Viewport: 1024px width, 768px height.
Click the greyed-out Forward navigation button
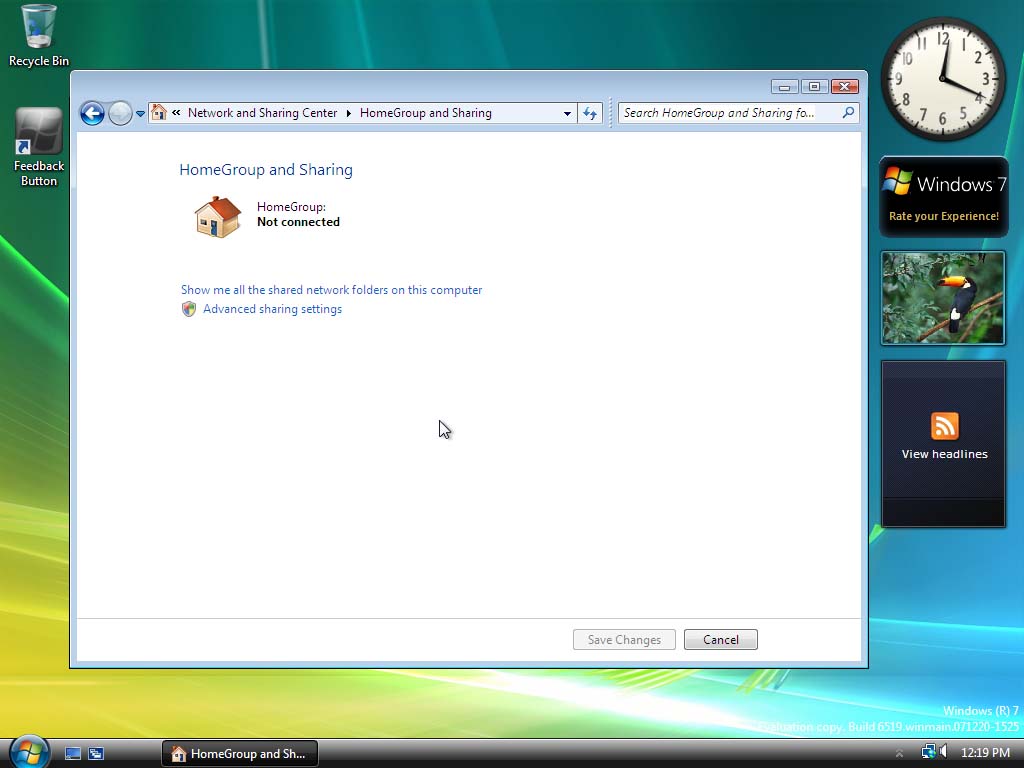click(x=120, y=114)
